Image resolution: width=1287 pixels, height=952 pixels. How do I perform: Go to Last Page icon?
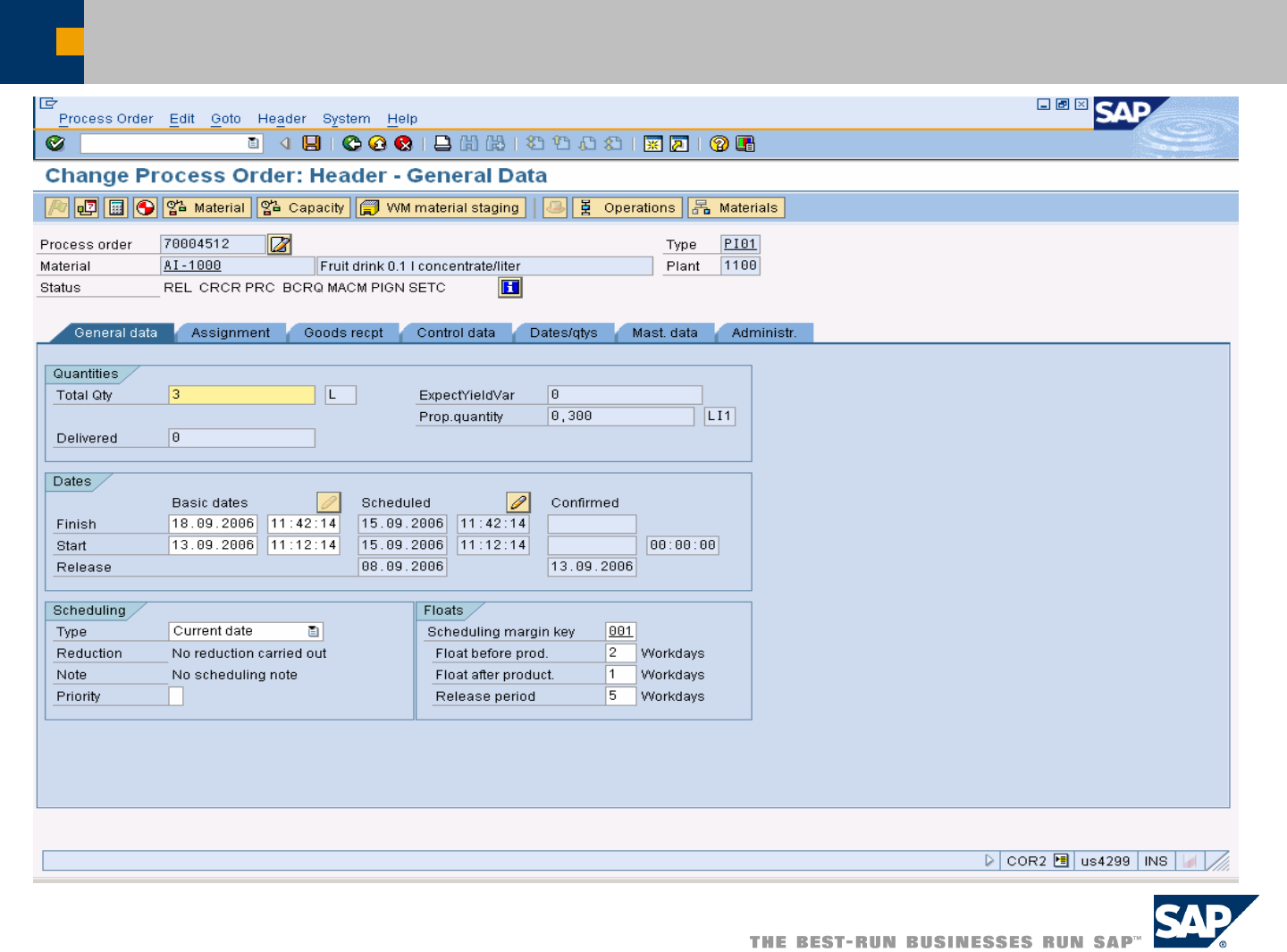(613, 143)
